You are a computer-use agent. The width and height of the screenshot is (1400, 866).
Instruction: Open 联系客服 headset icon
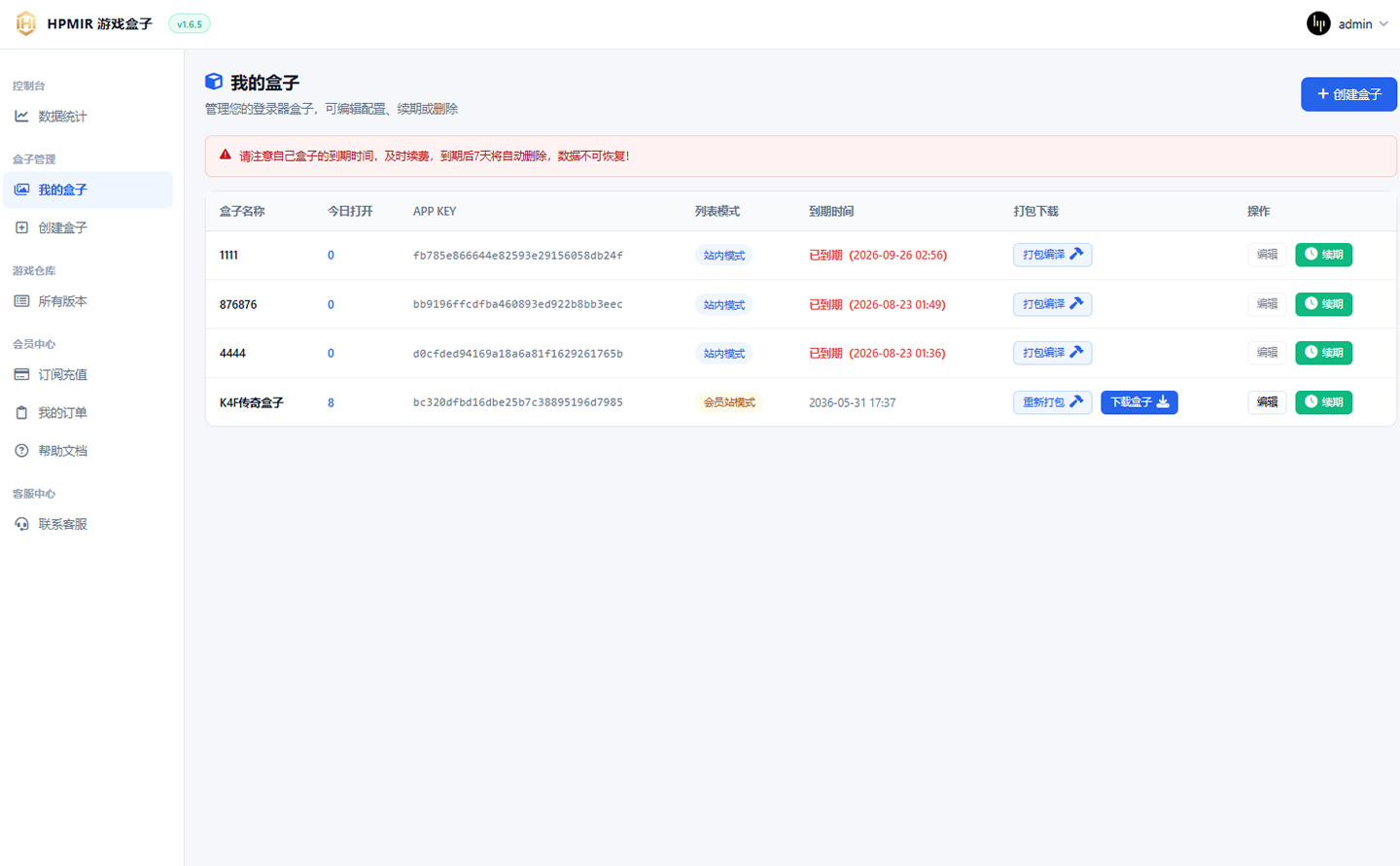[21, 524]
